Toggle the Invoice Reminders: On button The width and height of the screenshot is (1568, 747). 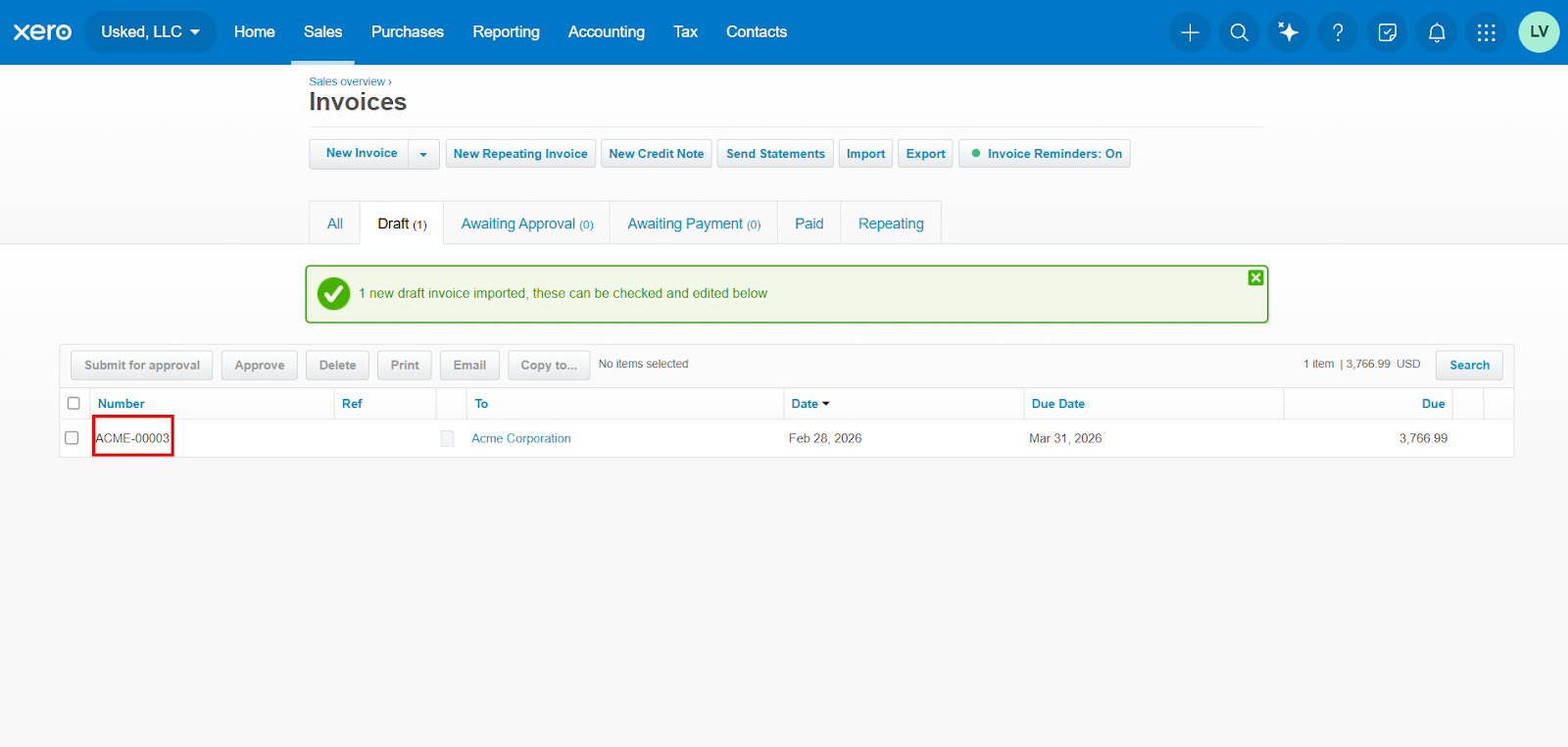(1045, 154)
